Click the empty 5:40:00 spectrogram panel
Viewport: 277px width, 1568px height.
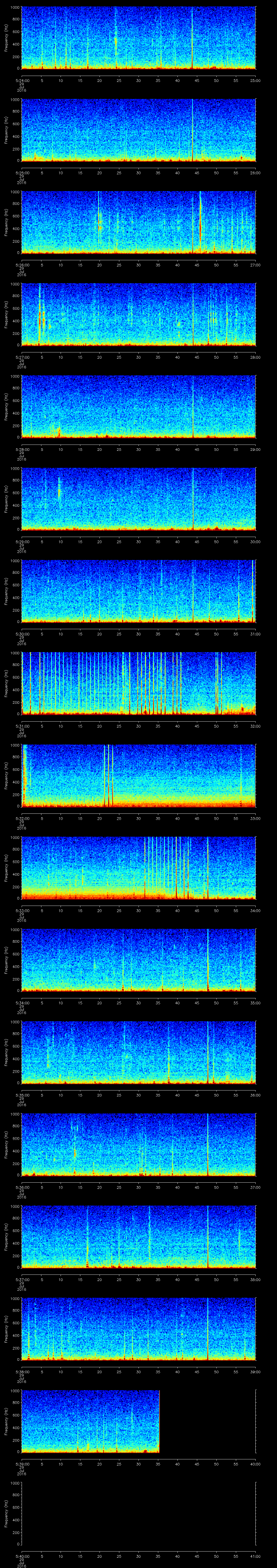click(x=138, y=1513)
